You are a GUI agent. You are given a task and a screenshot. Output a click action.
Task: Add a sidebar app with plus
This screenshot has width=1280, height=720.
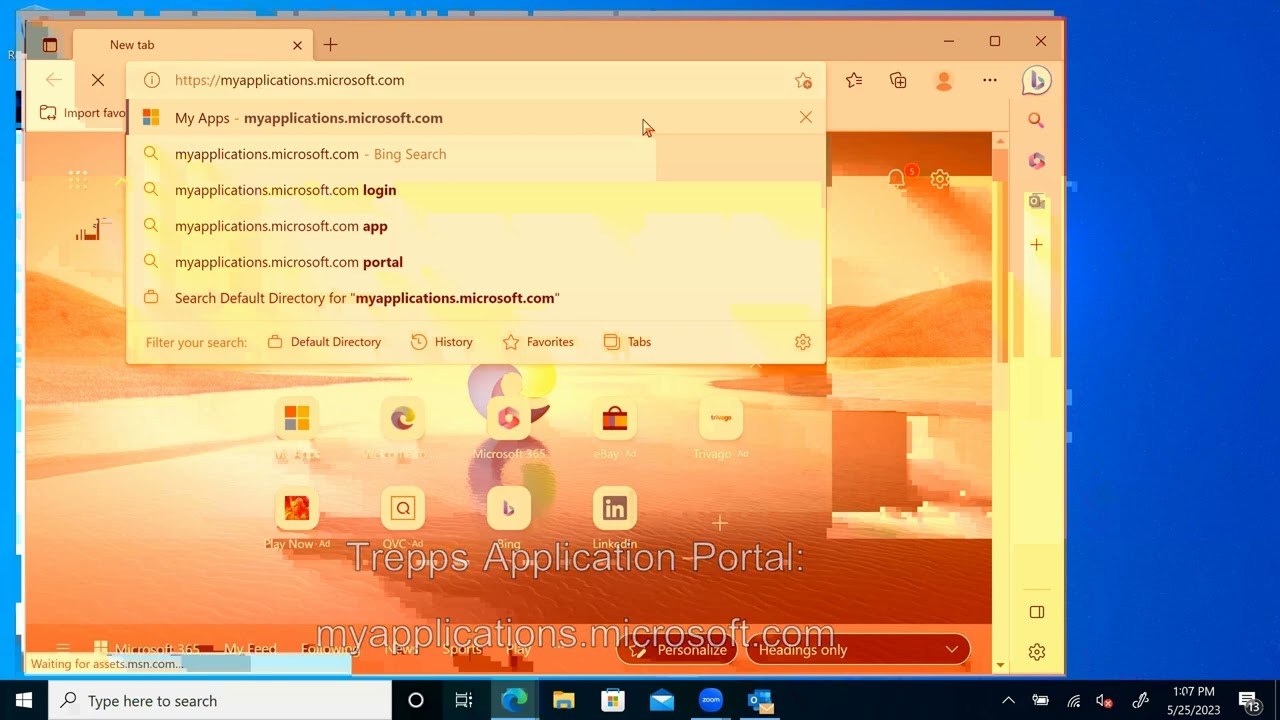tap(1037, 244)
